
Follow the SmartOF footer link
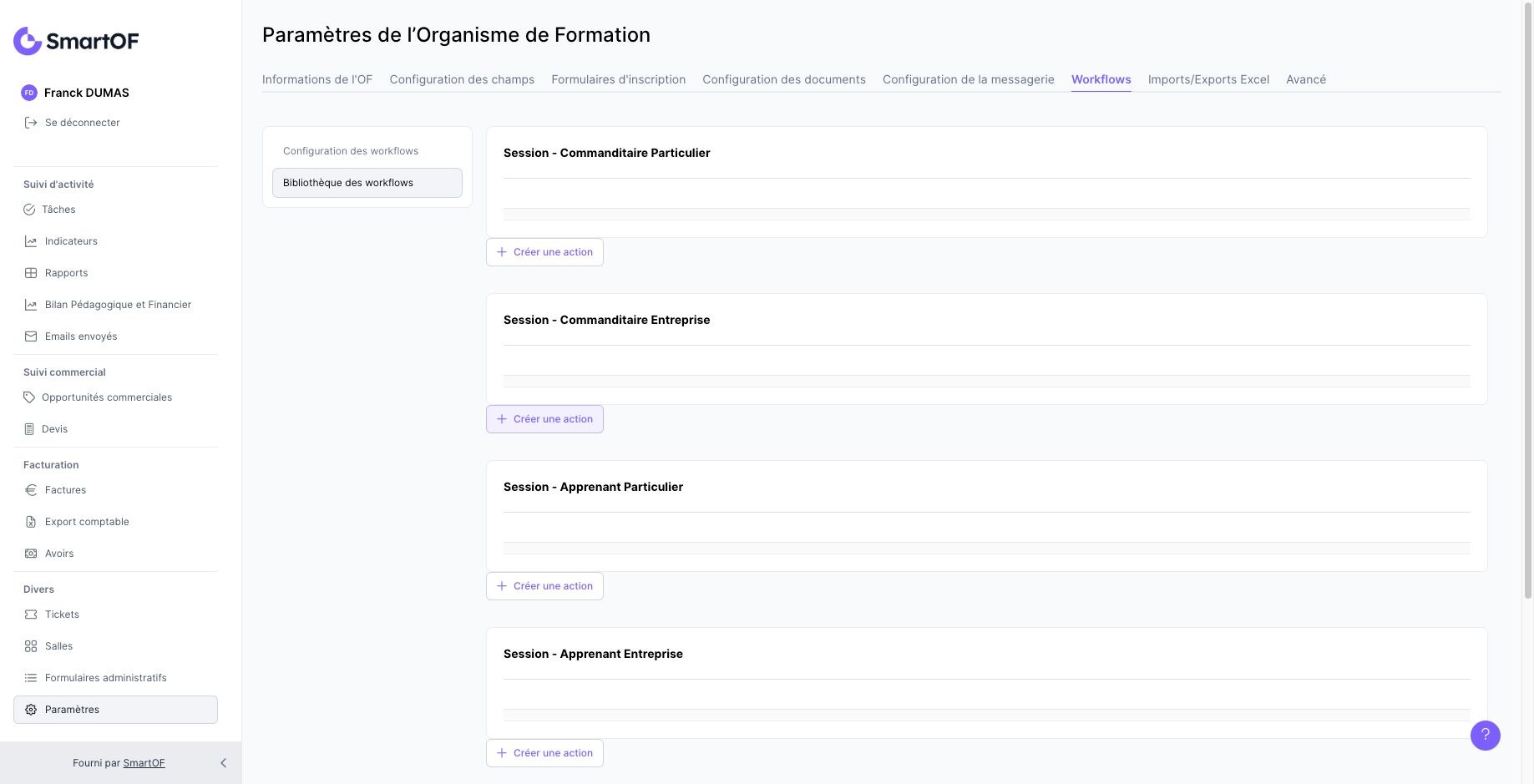144,763
